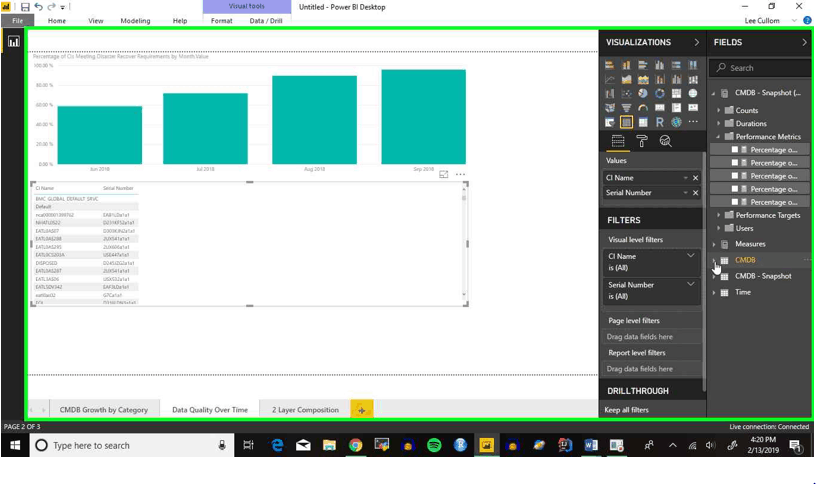
Task: Select the ArcGIS Maps visual
Action: pyautogui.click(x=676, y=122)
